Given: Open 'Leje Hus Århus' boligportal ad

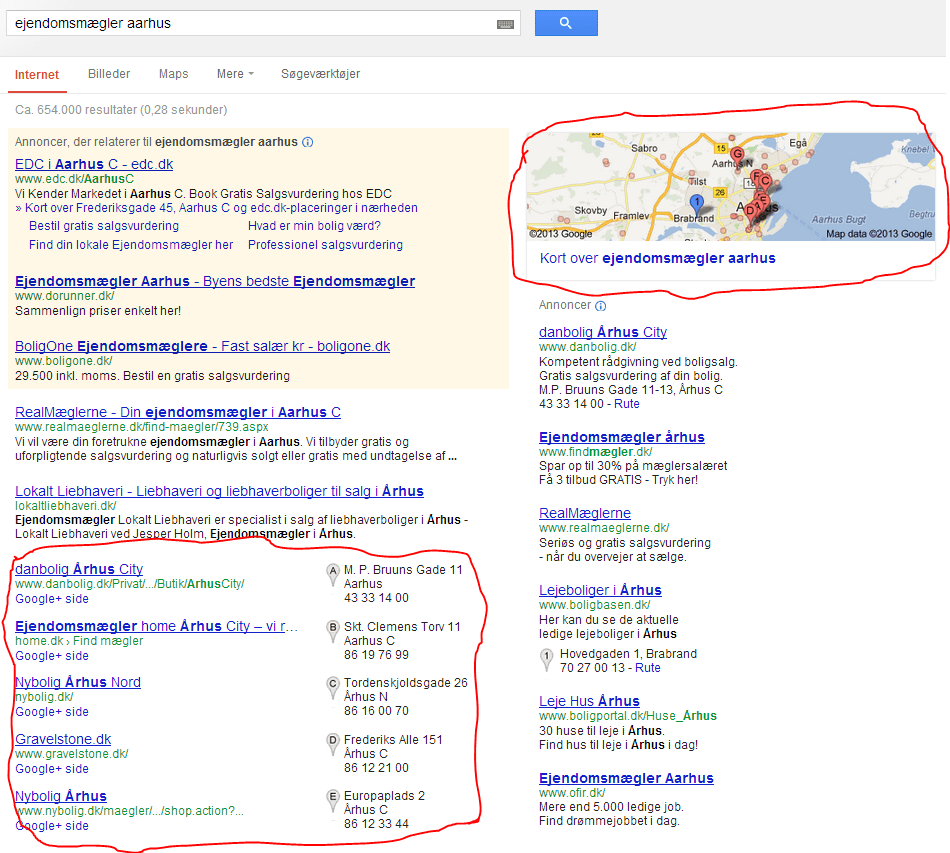Looking at the screenshot, I should [x=590, y=701].
